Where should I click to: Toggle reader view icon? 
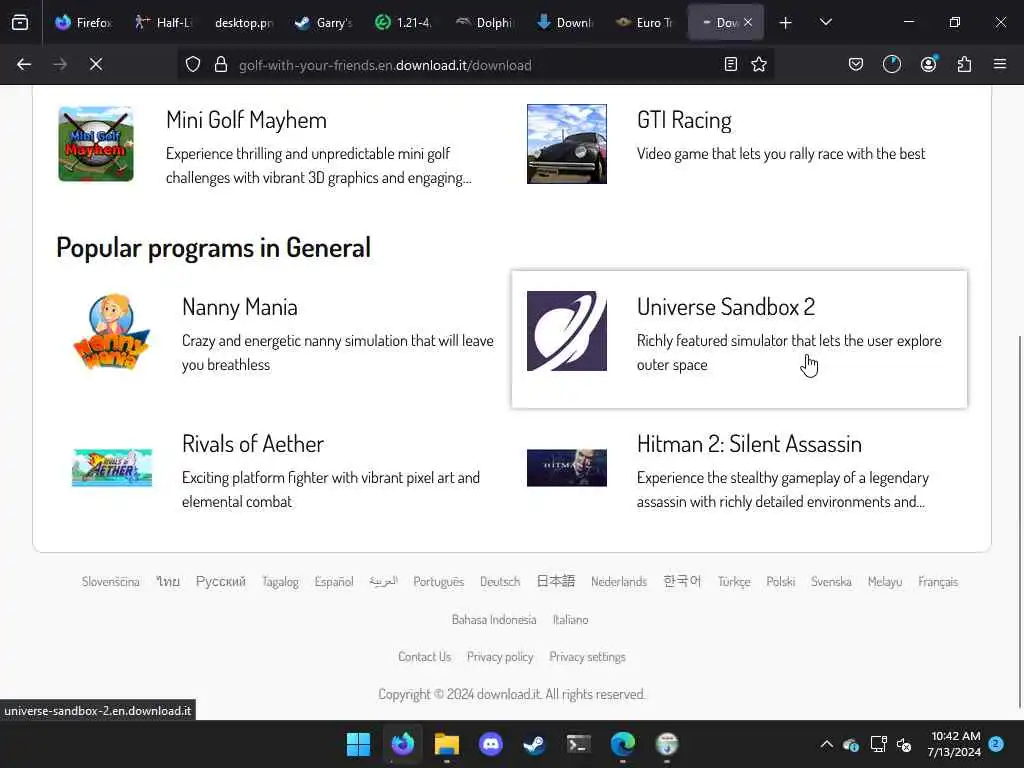coord(731,64)
